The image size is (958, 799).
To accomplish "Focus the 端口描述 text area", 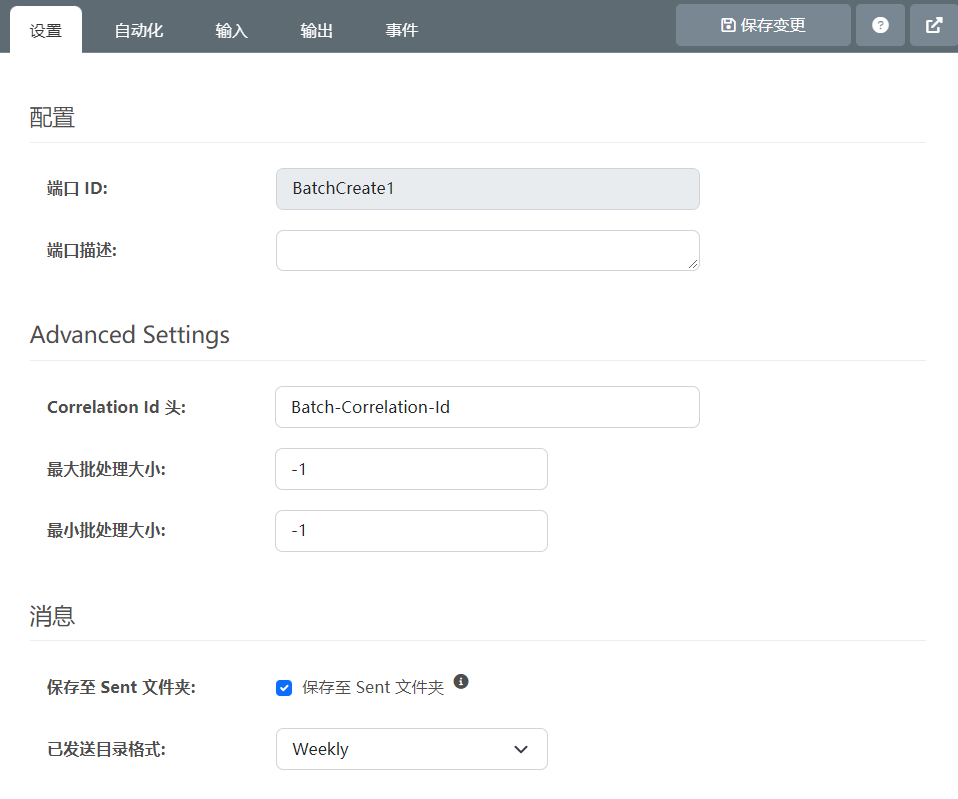I will 488,250.
